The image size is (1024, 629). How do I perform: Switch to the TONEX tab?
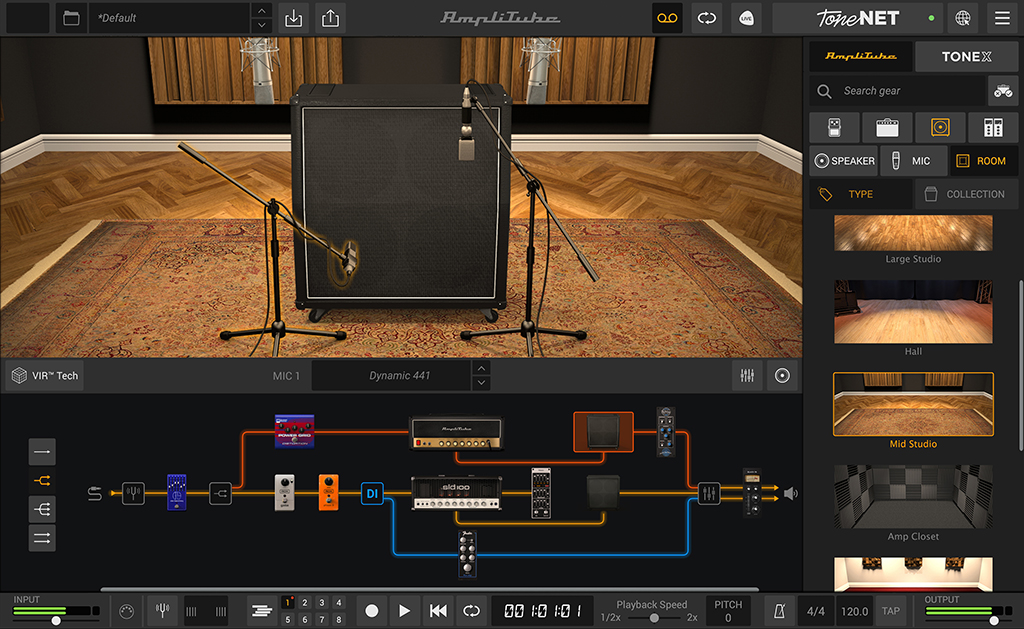[966, 56]
